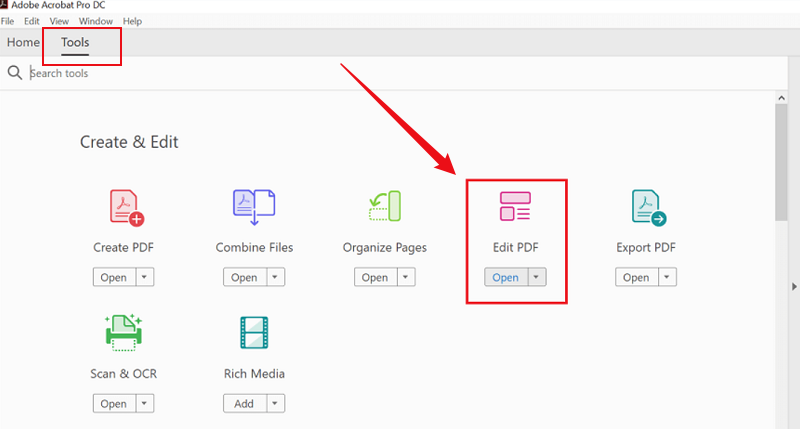The height and width of the screenshot is (429, 800).
Task: Show the collapsed right-hand pane arrow
Action: (x=794, y=287)
